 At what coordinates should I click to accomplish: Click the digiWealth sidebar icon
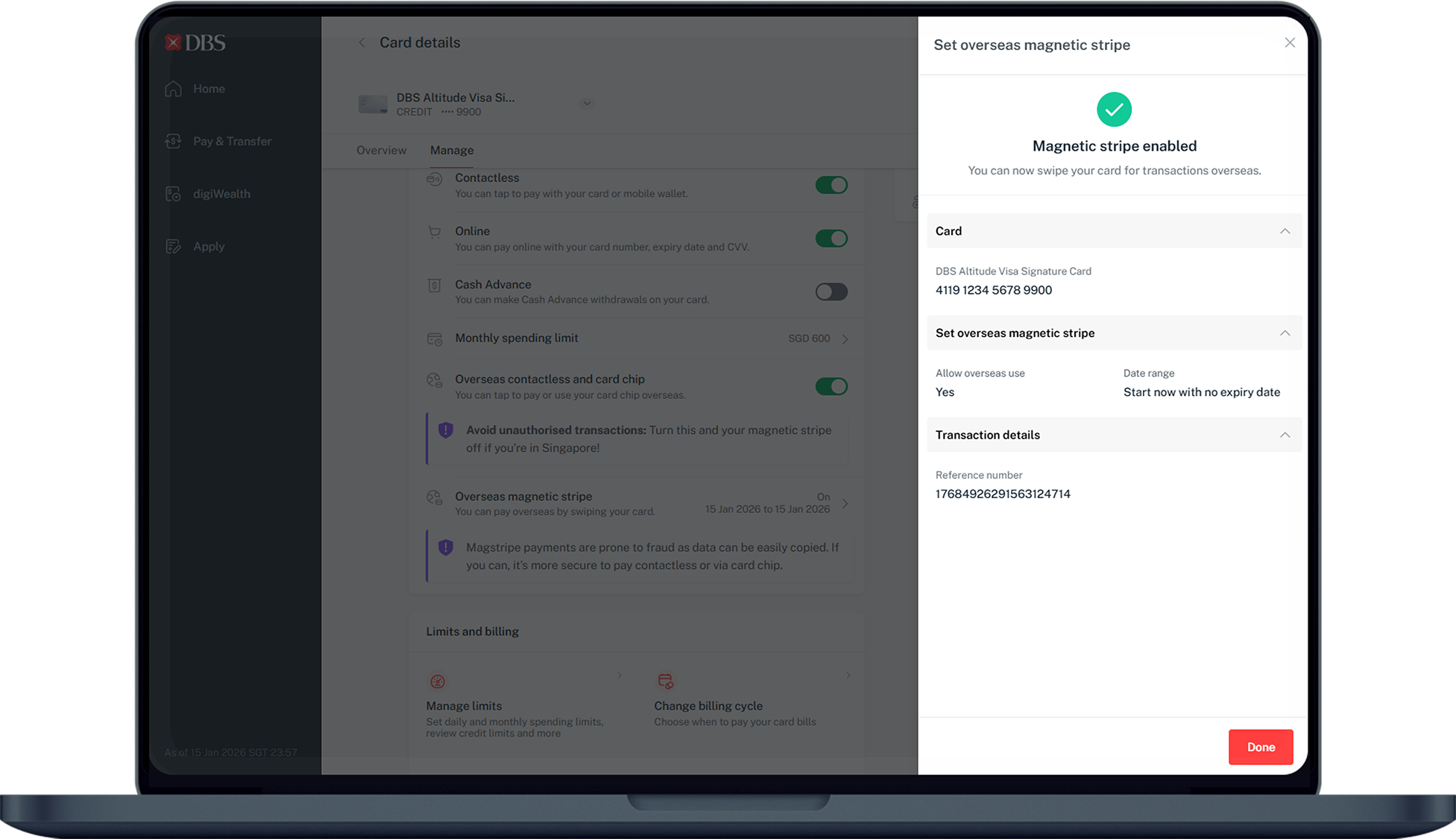pyautogui.click(x=173, y=194)
